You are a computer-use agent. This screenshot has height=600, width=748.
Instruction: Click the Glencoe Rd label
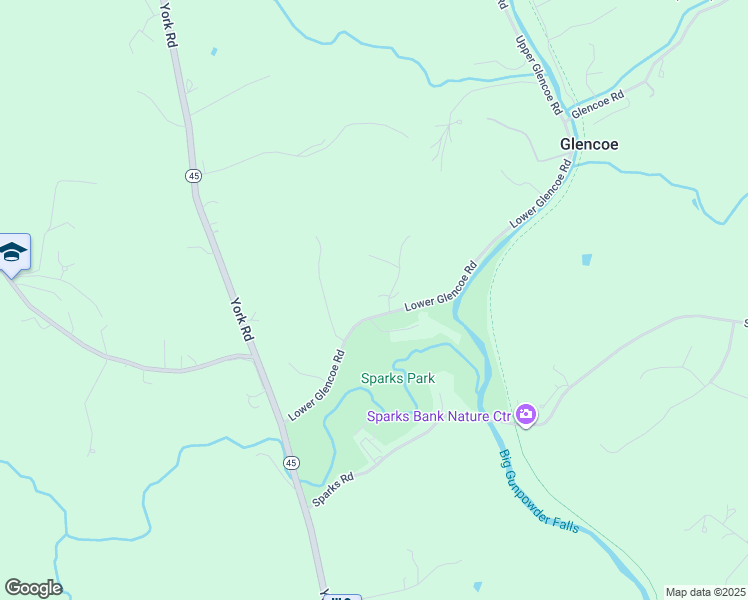(x=598, y=104)
